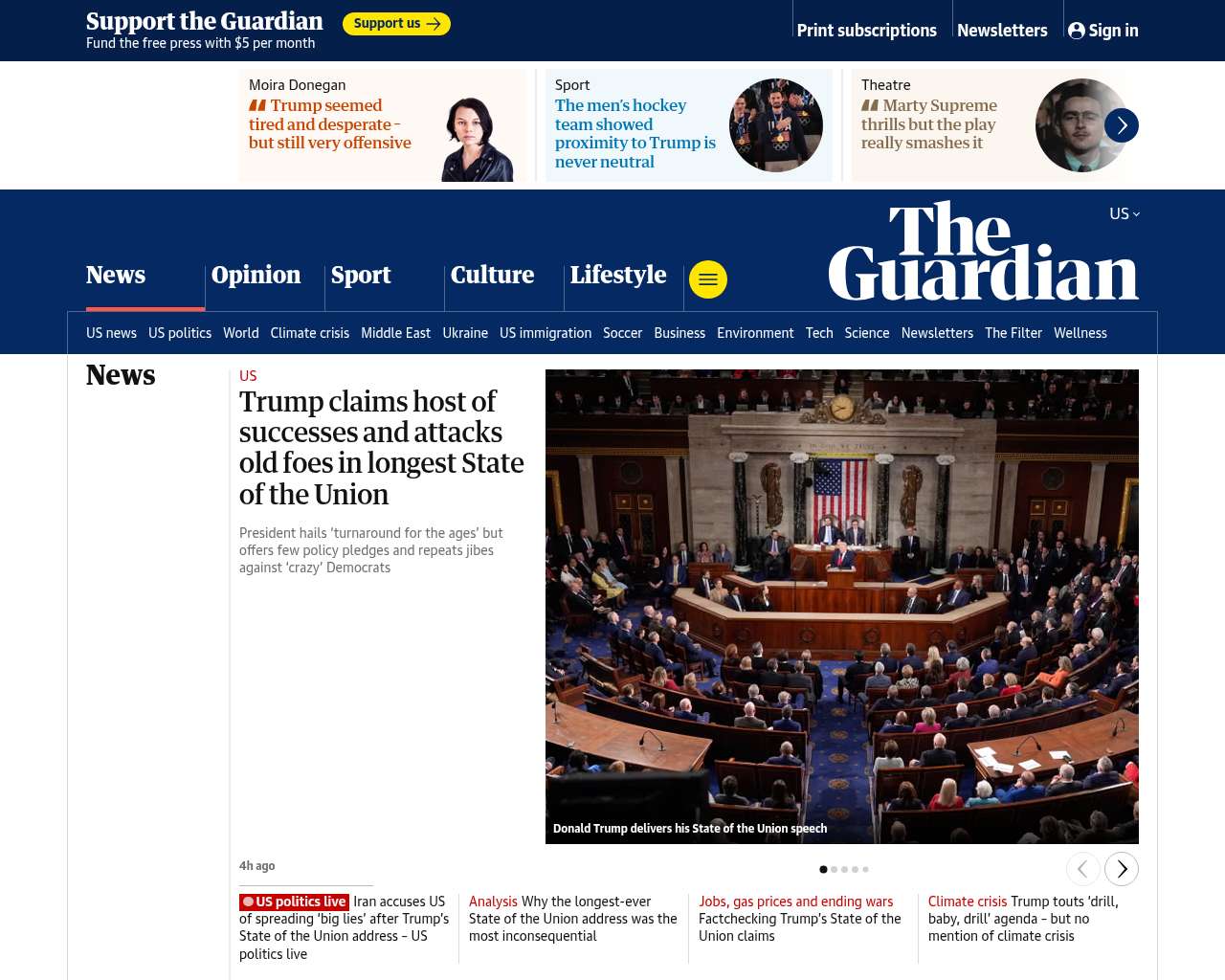1225x980 pixels.
Task: Click the Support the Guardian heading
Action: (x=205, y=21)
